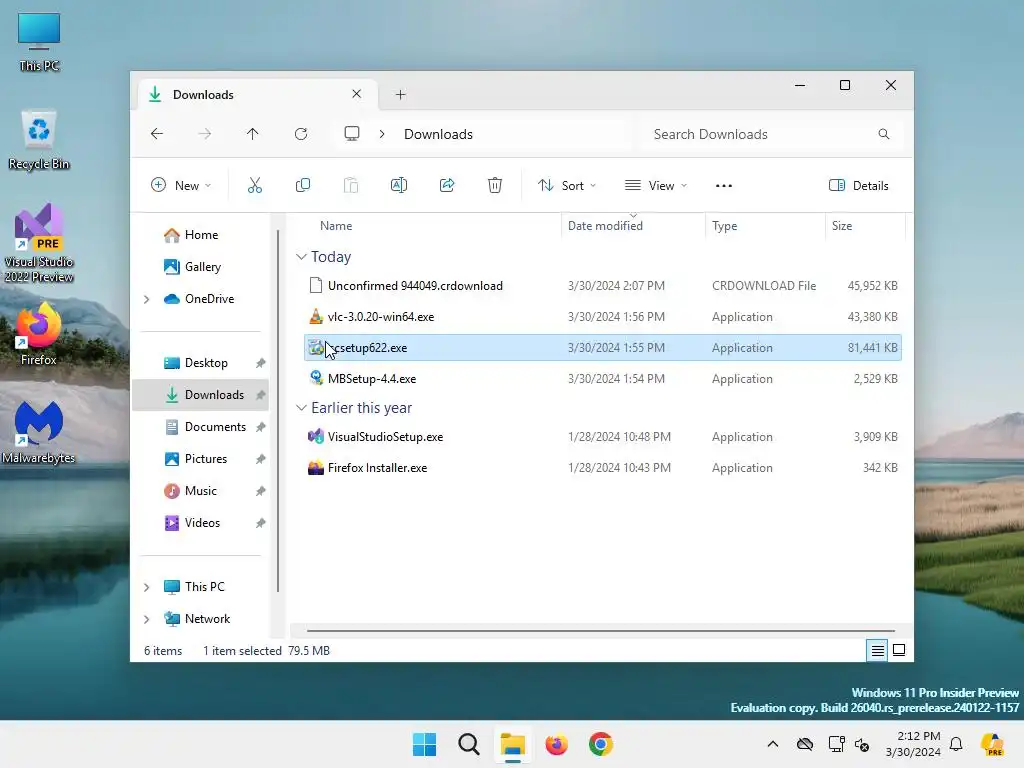Refresh the Downloads folder

click(301, 134)
